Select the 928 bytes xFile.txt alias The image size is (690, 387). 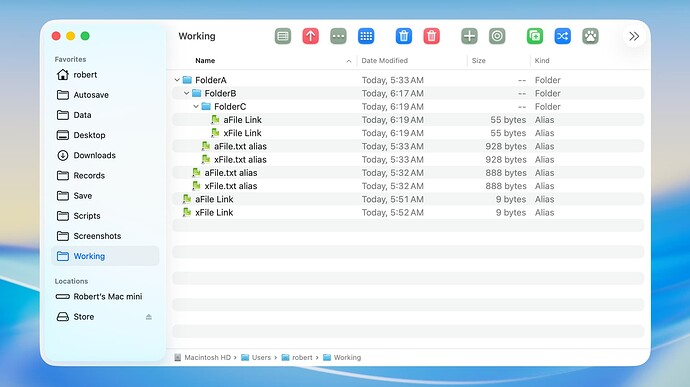(408, 159)
